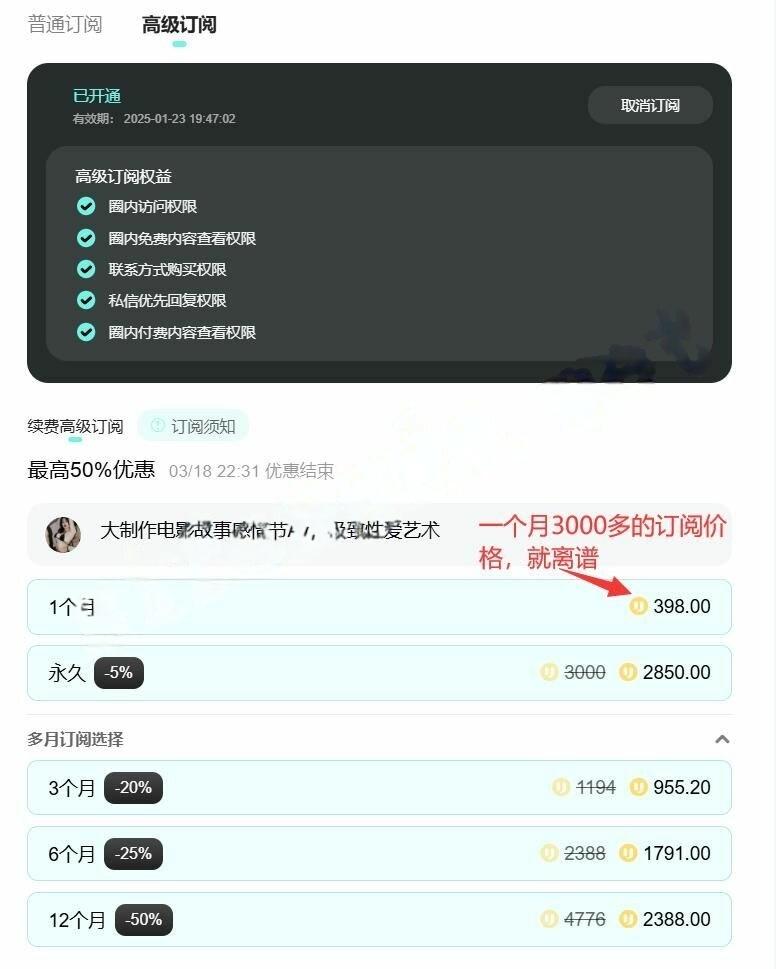Select the 3个月 subscription plan

pyautogui.click(x=379, y=787)
